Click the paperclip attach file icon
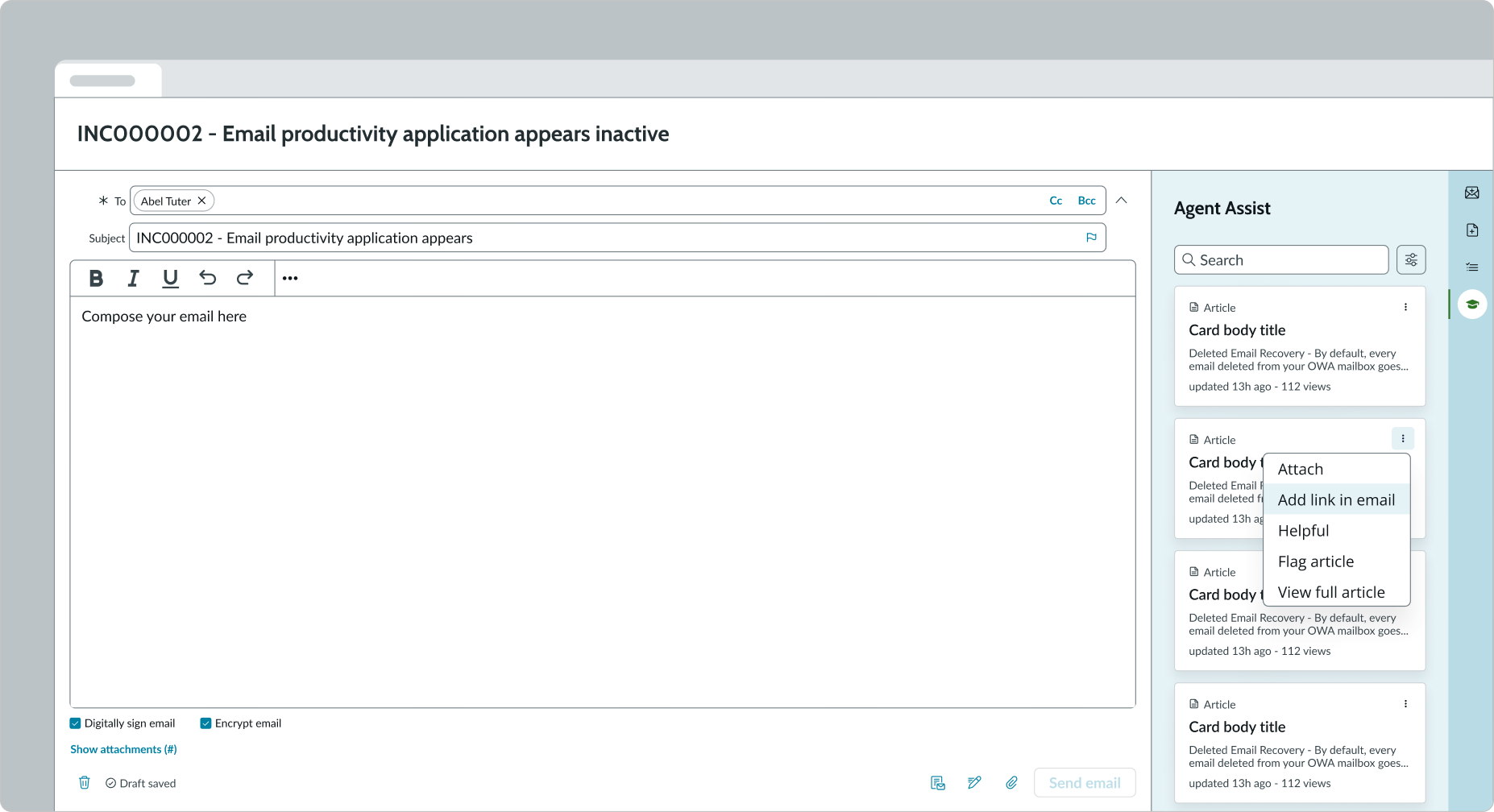1494x812 pixels. [1011, 782]
